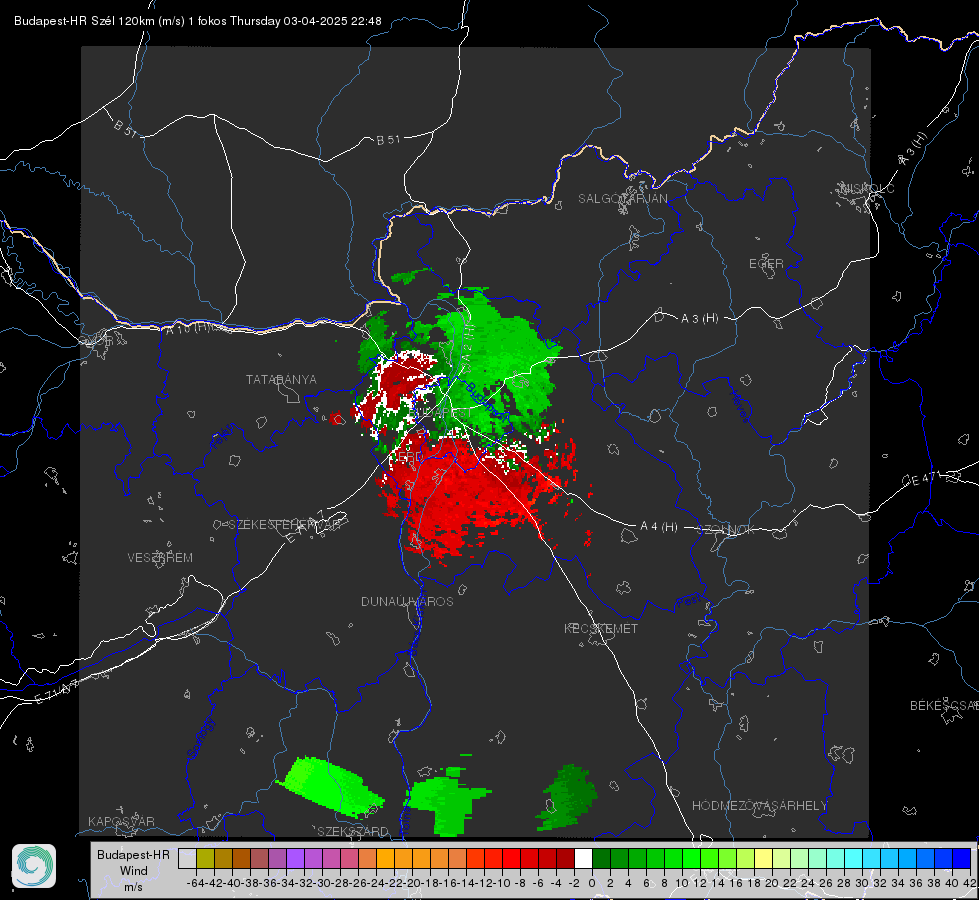Image resolution: width=979 pixels, height=900 pixels.
Task: Click the swirl logo icon beside the legend
Action: point(34,866)
